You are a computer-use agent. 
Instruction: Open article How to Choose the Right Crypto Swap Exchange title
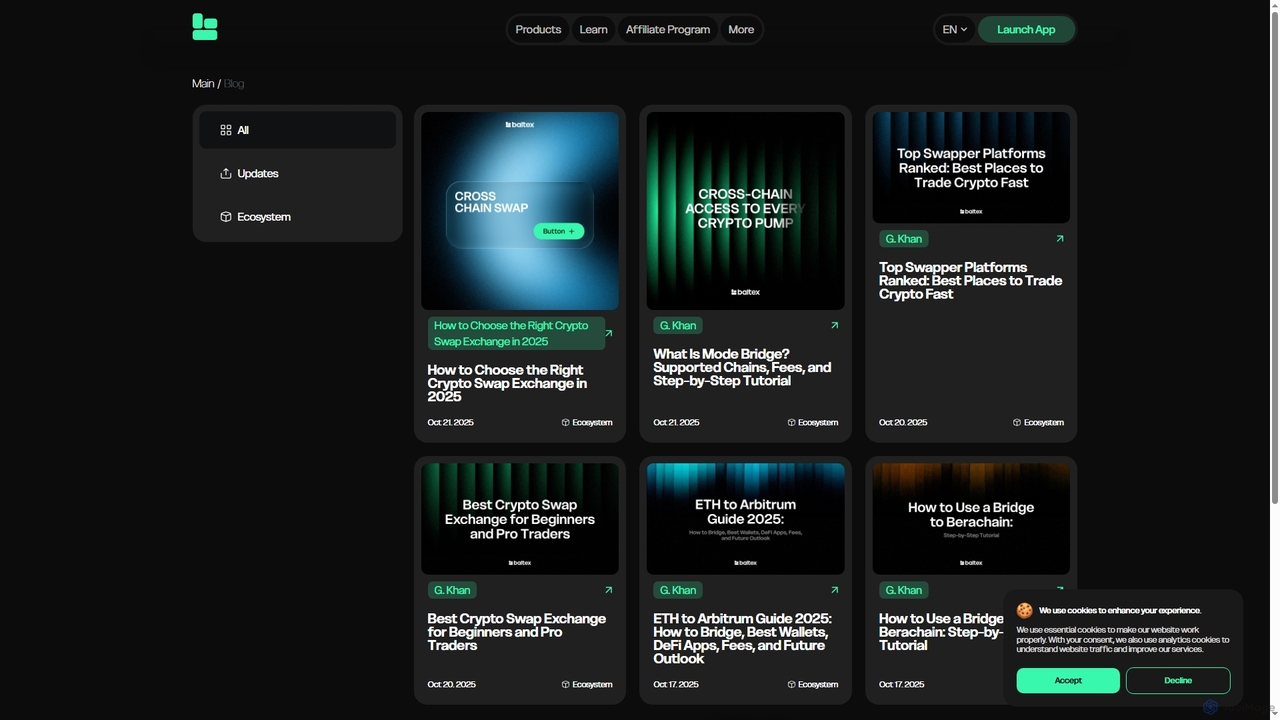coord(507,383)
